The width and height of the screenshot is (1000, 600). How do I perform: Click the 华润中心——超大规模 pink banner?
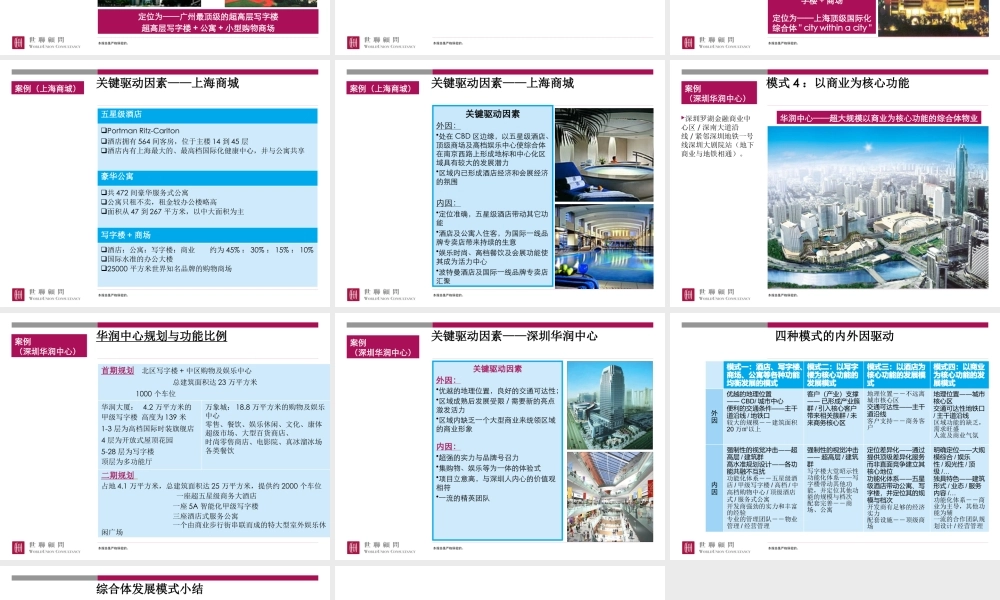879,118
